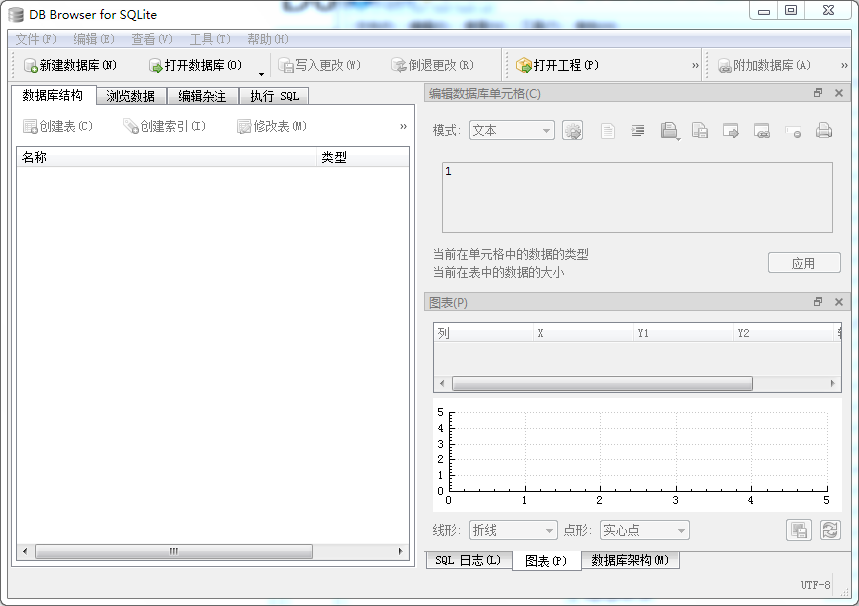Click Write Changes (写入更改) toolbar button
The height and width of the screenshot is (606, 859).
click(x=319, y=65)
